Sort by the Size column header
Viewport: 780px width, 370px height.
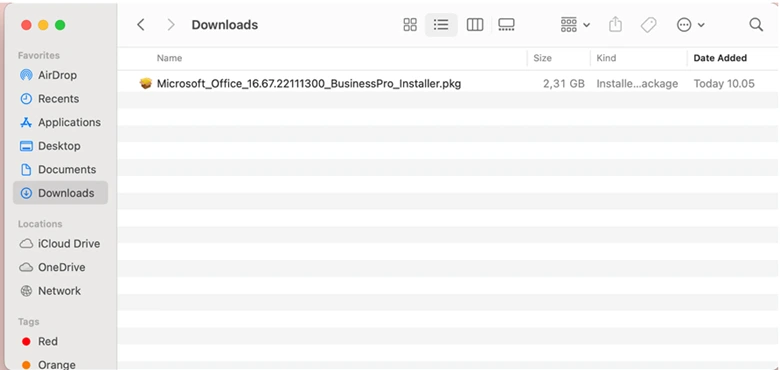click(542, 58)
